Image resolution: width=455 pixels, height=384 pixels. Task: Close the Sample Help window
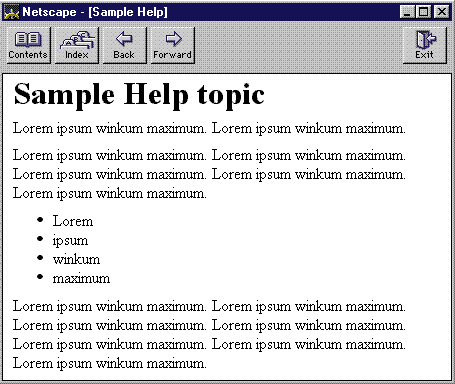pos(442,12)
